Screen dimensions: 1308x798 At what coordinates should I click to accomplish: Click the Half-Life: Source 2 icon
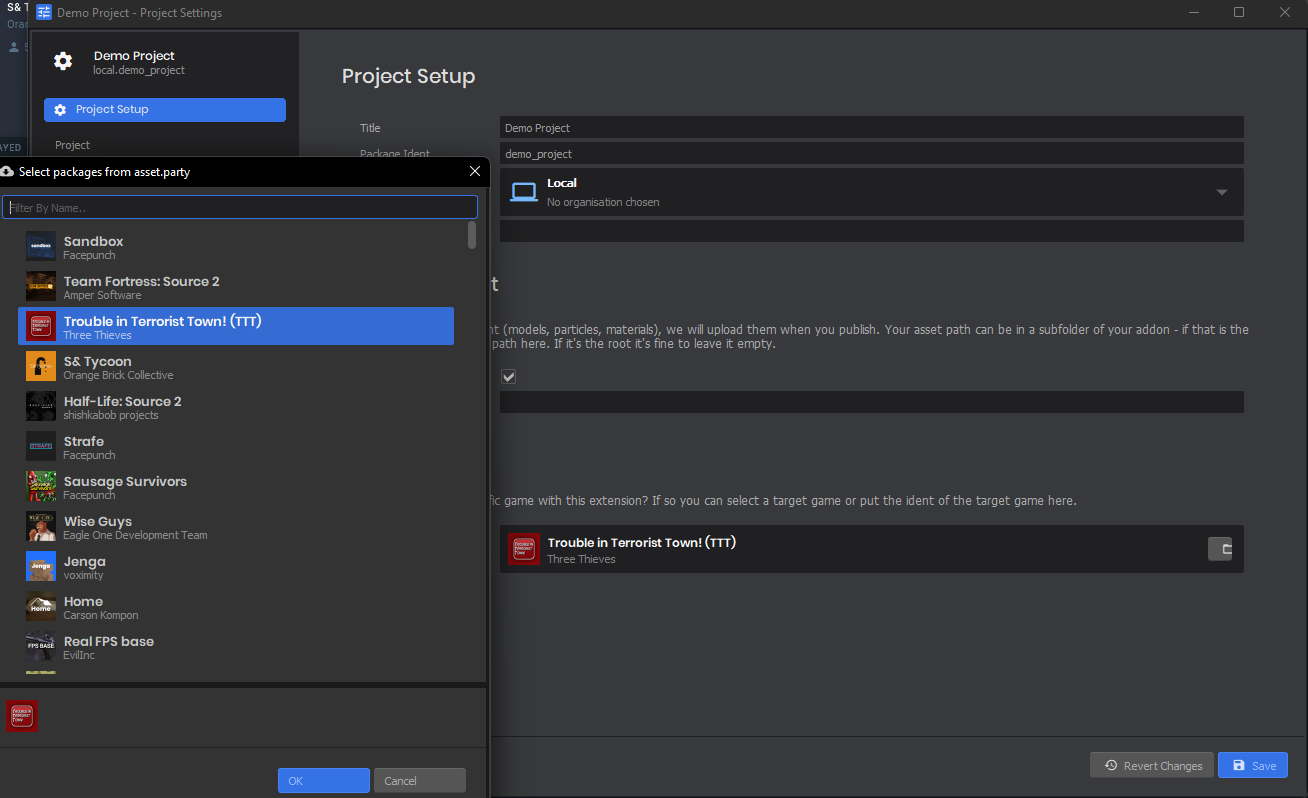[x=41, y=407]
